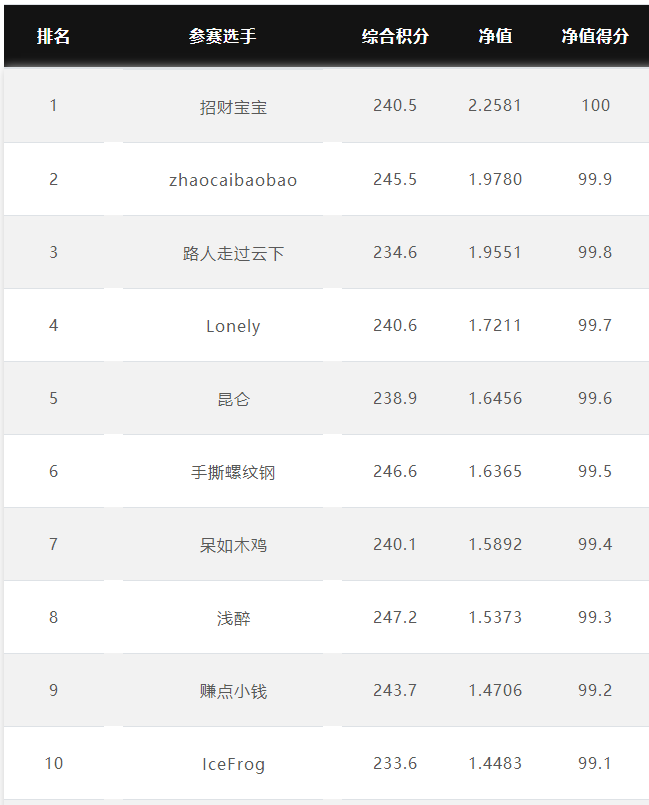Click the 2.2581 net value cell
649x805 pixels.
(495, 105)
